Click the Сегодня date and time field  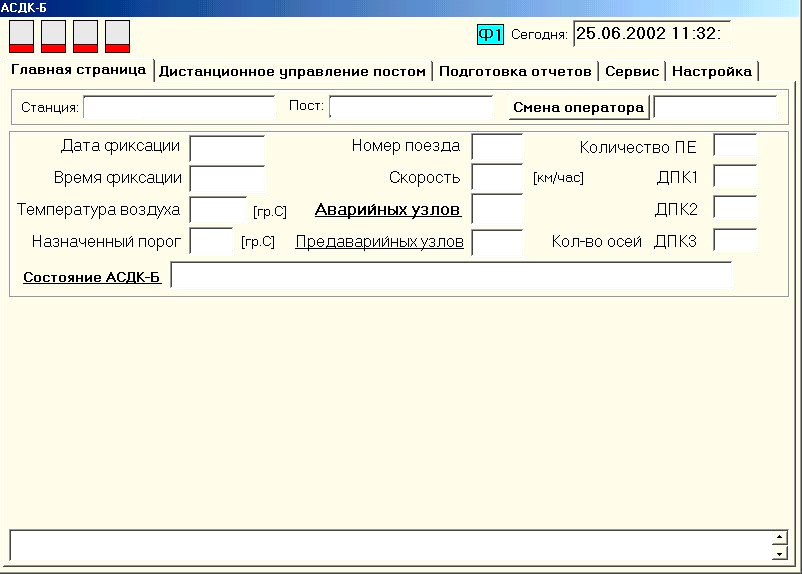pos(652,34)
